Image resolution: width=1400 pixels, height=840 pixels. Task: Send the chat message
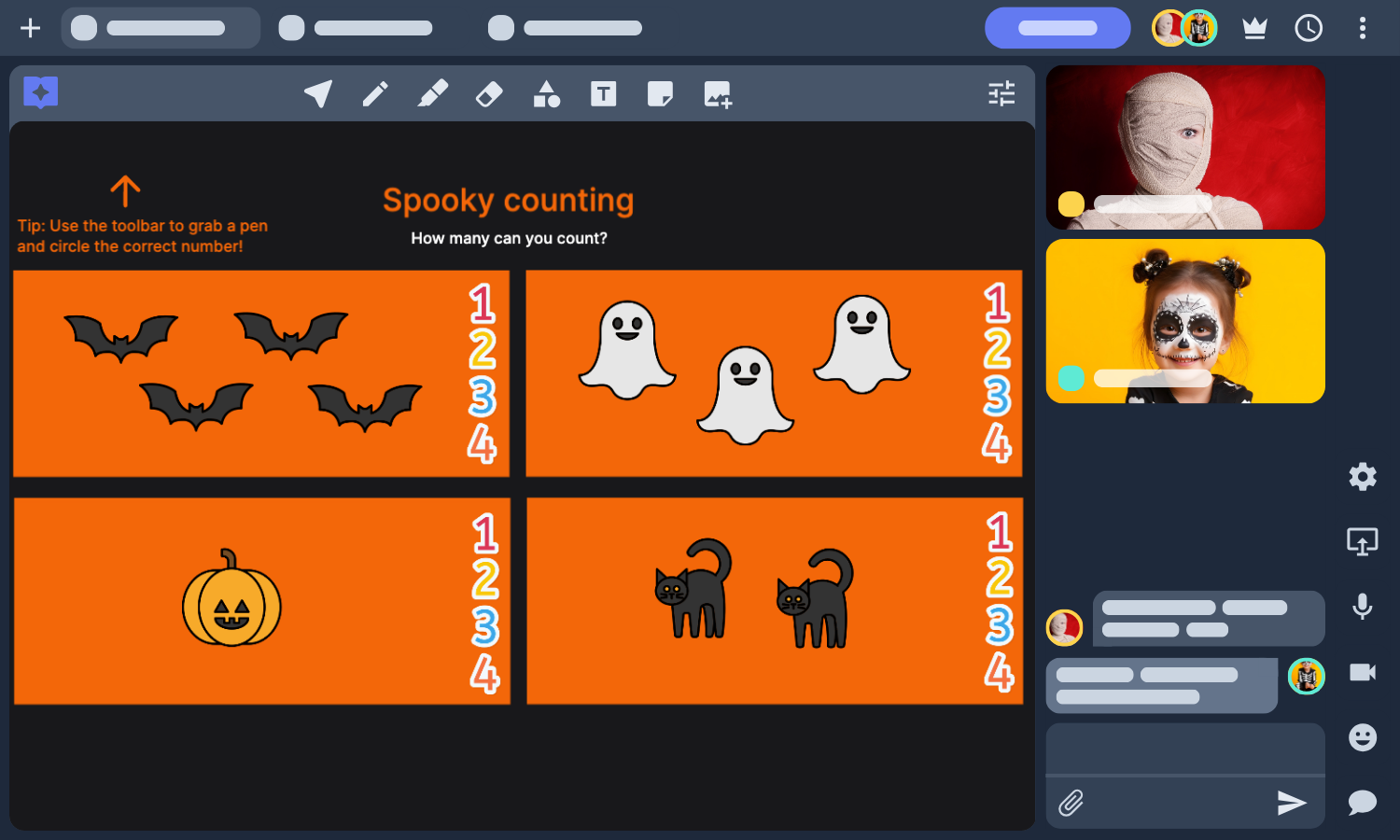[x=1291, y=803]
